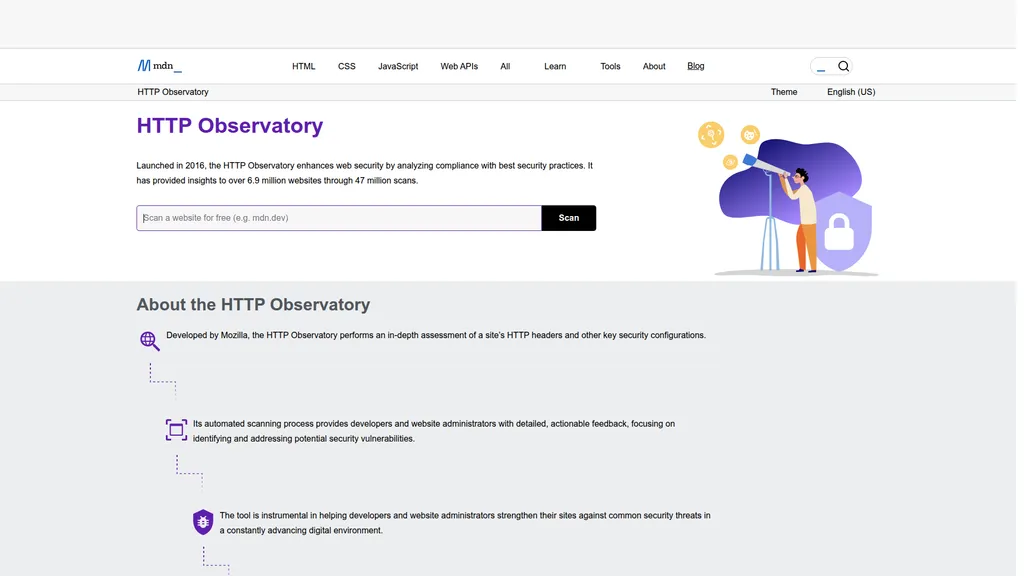
Task: Open the HTML menu
Action: tap(304, 66)
